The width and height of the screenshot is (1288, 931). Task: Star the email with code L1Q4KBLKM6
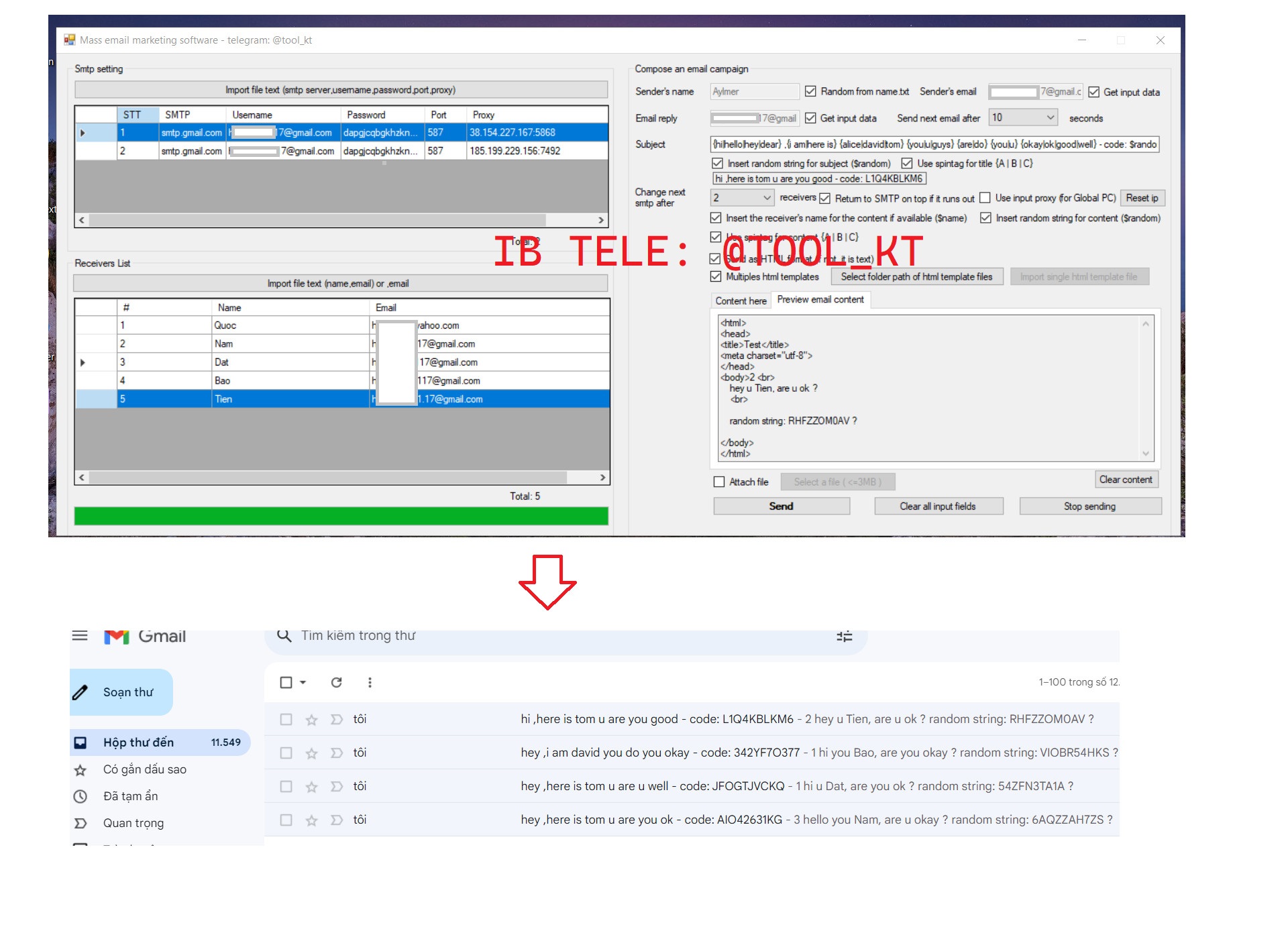[x=311, y=720]
